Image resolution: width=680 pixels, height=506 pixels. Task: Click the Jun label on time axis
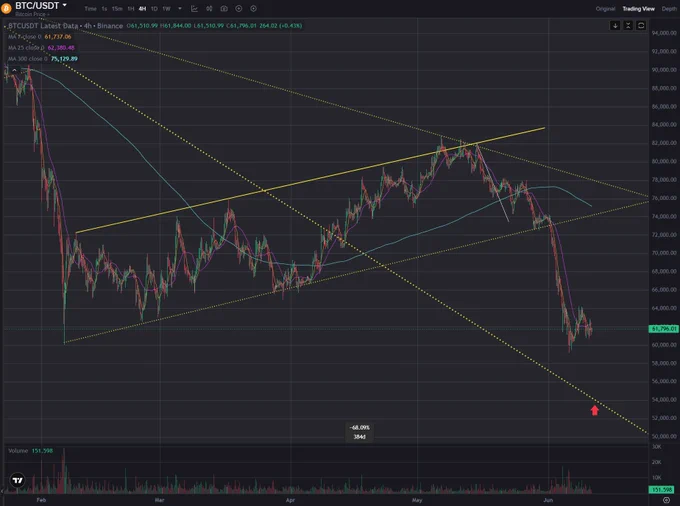click(548, 500)
